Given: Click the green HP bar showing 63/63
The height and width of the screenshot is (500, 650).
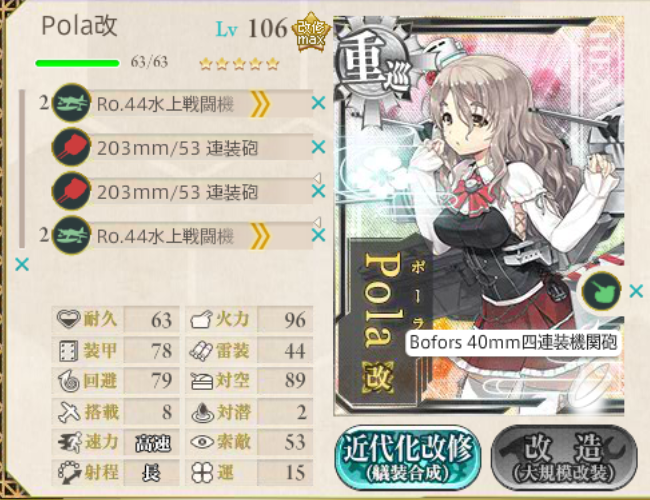Looking at the screenshot, I should coord(78,63).
